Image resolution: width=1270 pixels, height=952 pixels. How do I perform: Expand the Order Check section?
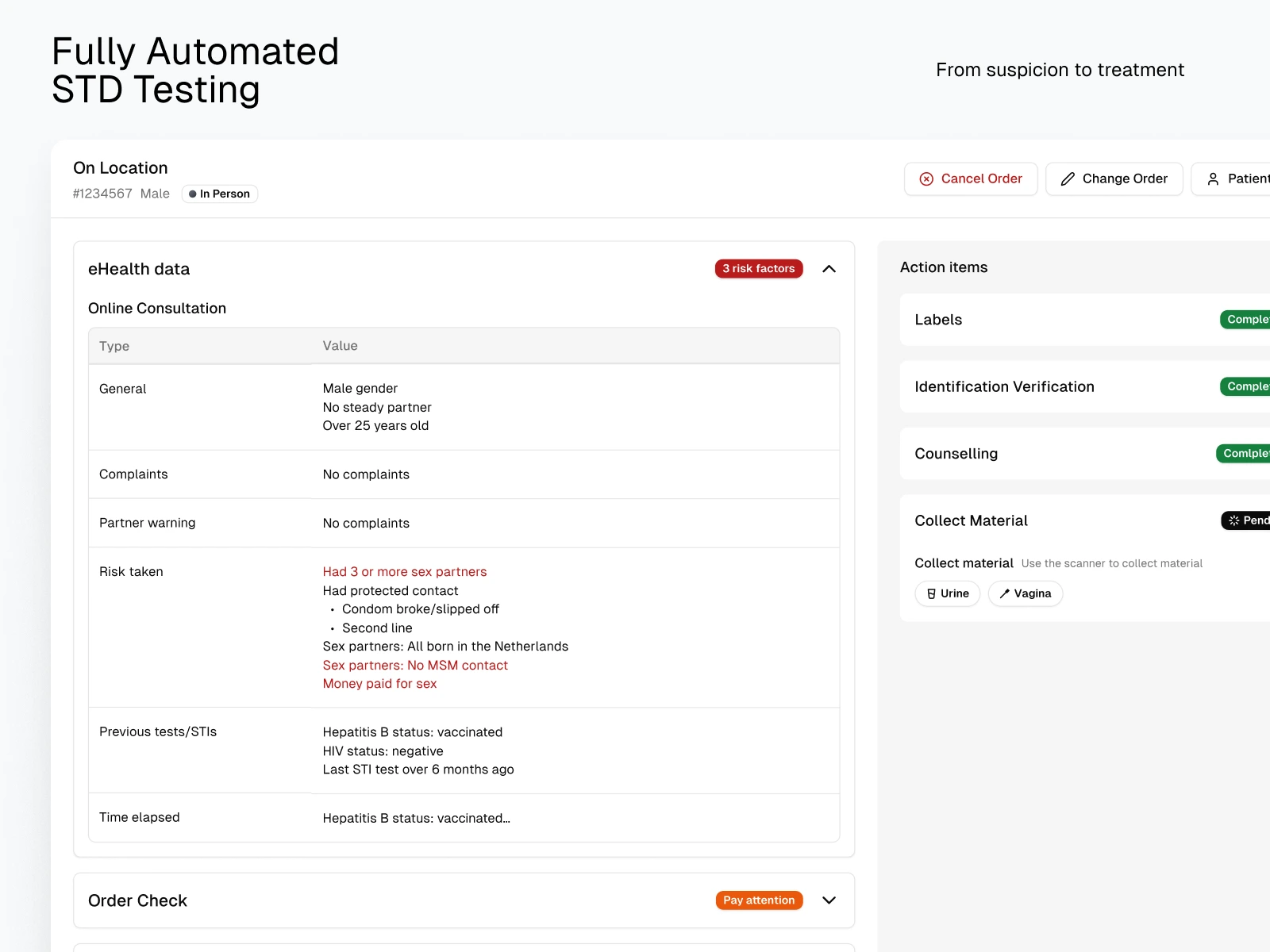point(829,900)
